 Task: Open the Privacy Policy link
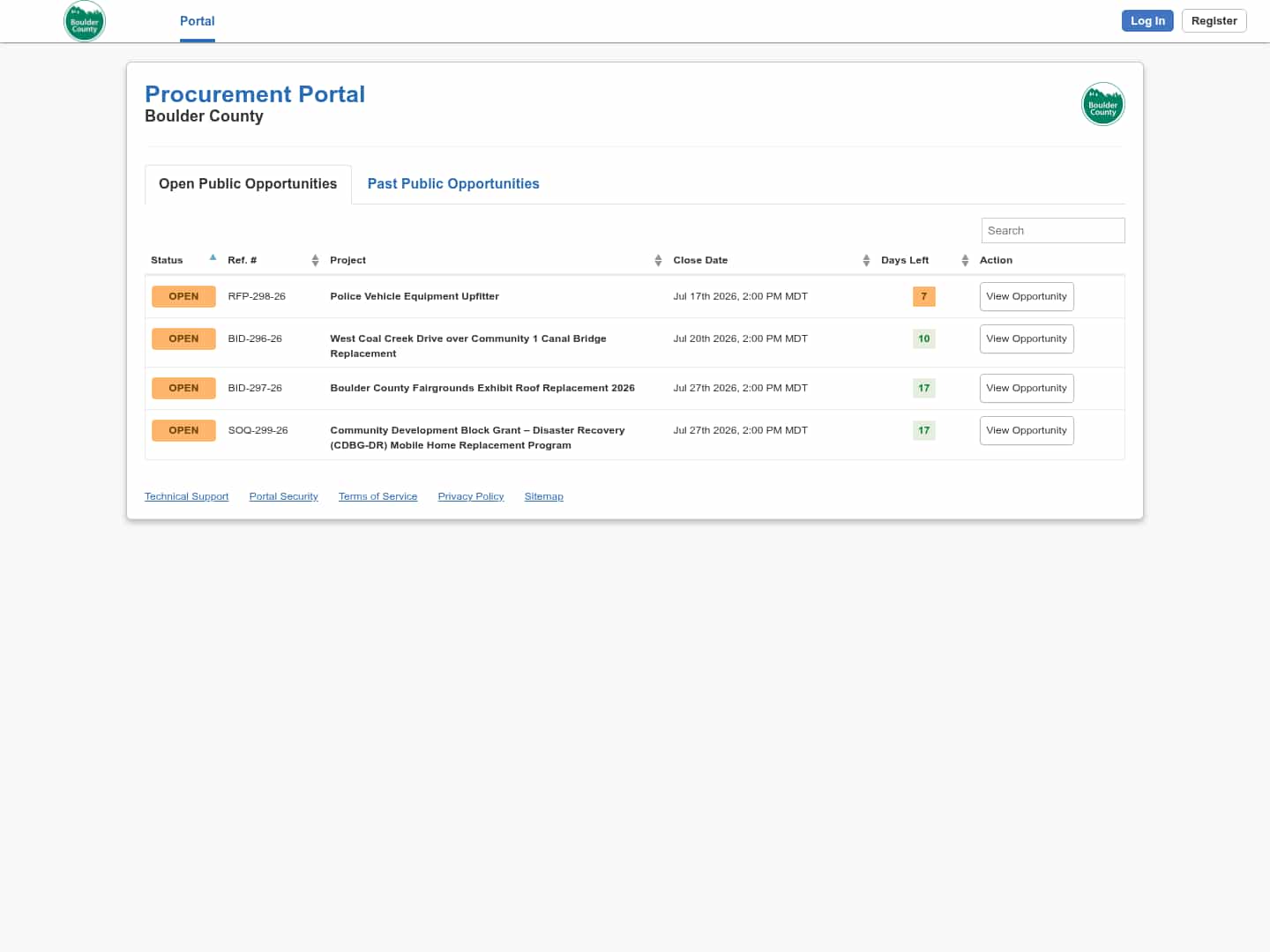tap(471, 496)
